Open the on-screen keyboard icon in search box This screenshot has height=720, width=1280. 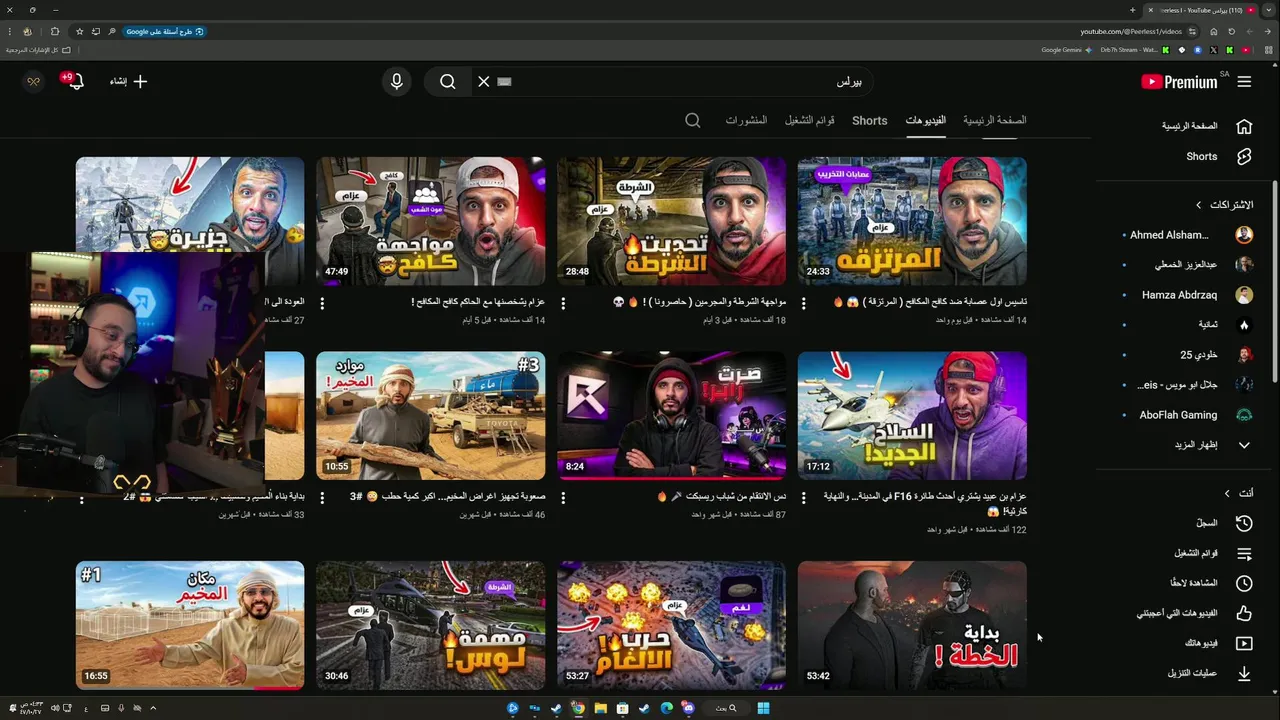[x=504, y=82]
